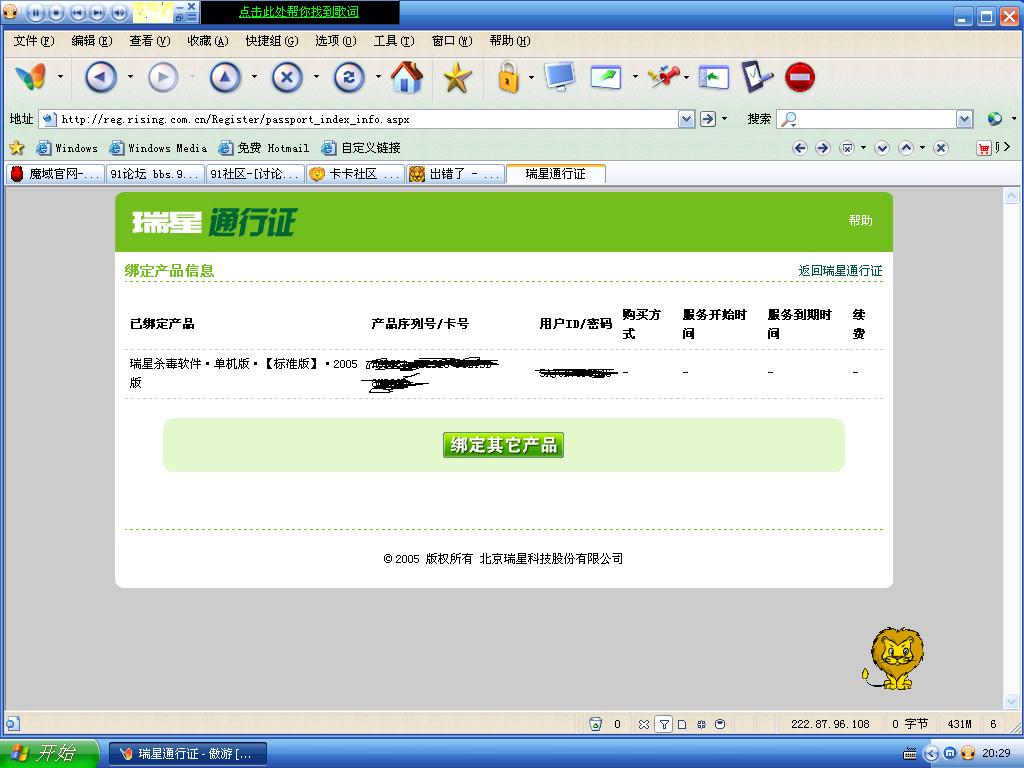Pause playback in the mini music player
Viewport: 1024px width, 768px height.
point(35,12)
